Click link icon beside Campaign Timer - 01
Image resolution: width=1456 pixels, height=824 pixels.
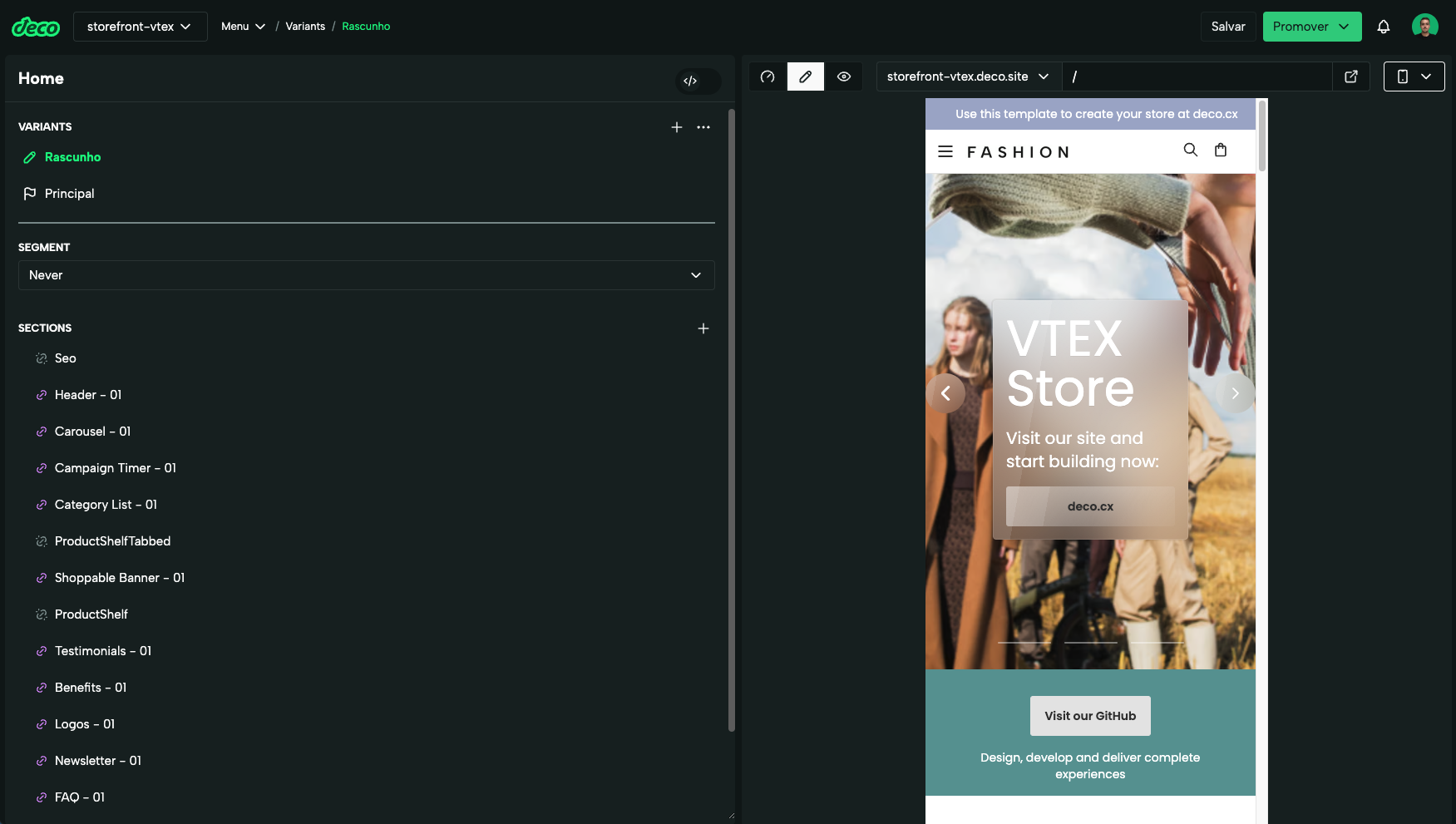pos(42,468)
